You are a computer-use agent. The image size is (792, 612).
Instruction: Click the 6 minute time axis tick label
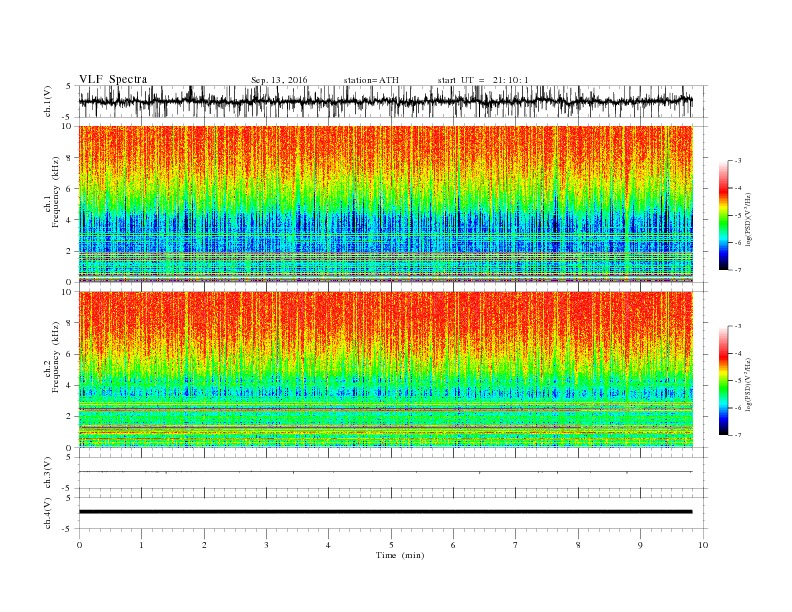point(453,545)
